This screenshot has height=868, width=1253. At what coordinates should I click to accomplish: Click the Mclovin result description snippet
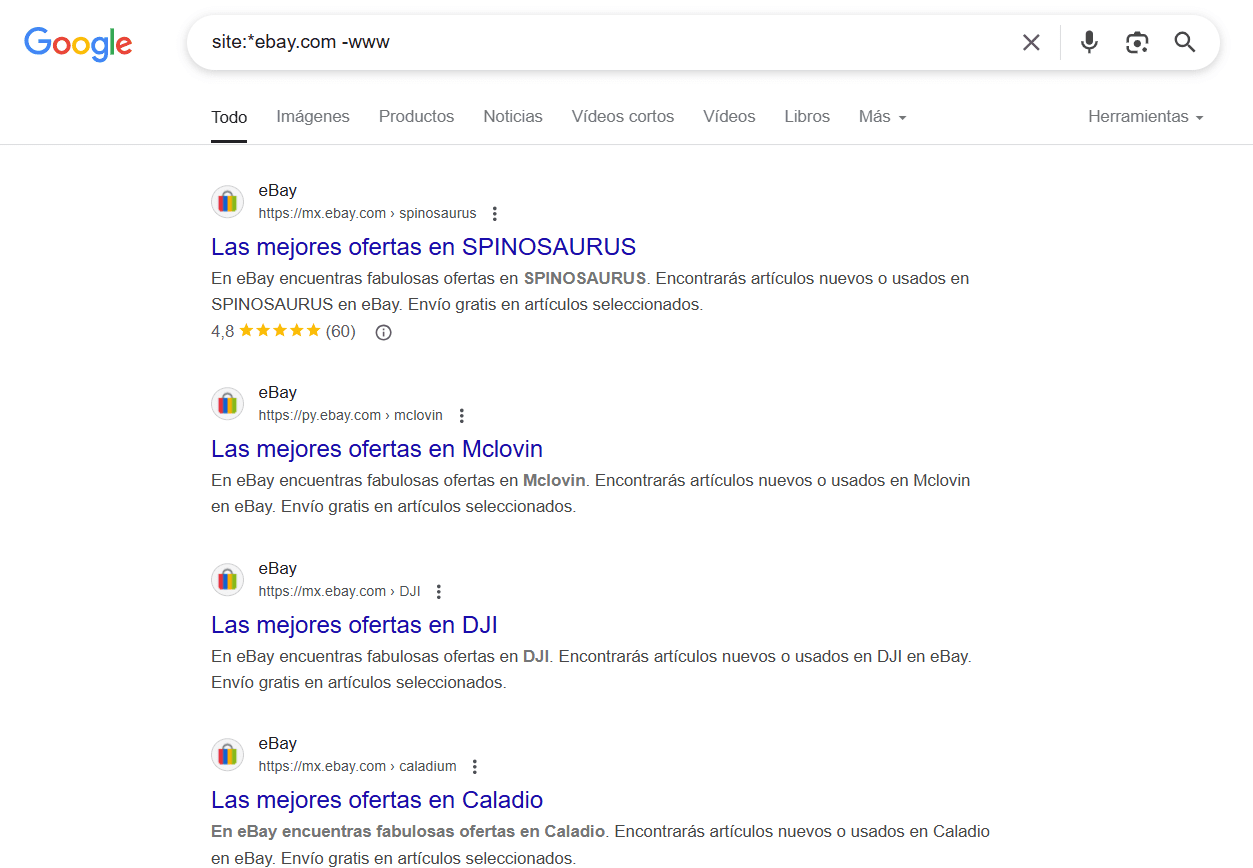[591, 493]
